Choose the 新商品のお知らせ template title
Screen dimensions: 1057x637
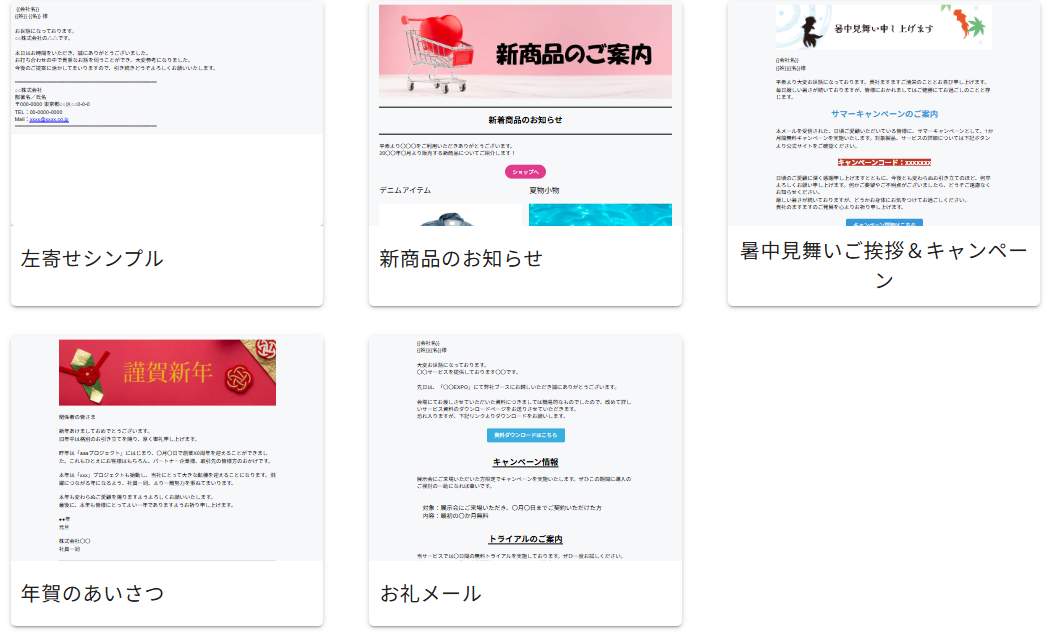coord(461,259)
